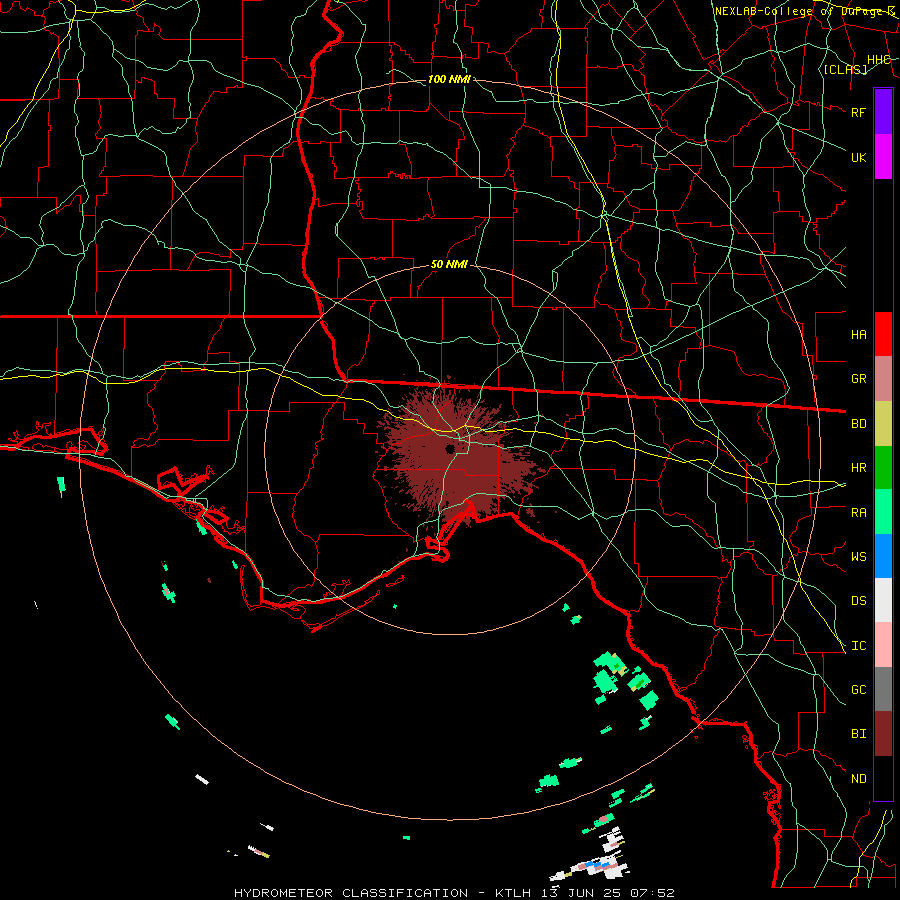Select the gray GC legend swatch
900x900 pixels.
tap(883, 689)
